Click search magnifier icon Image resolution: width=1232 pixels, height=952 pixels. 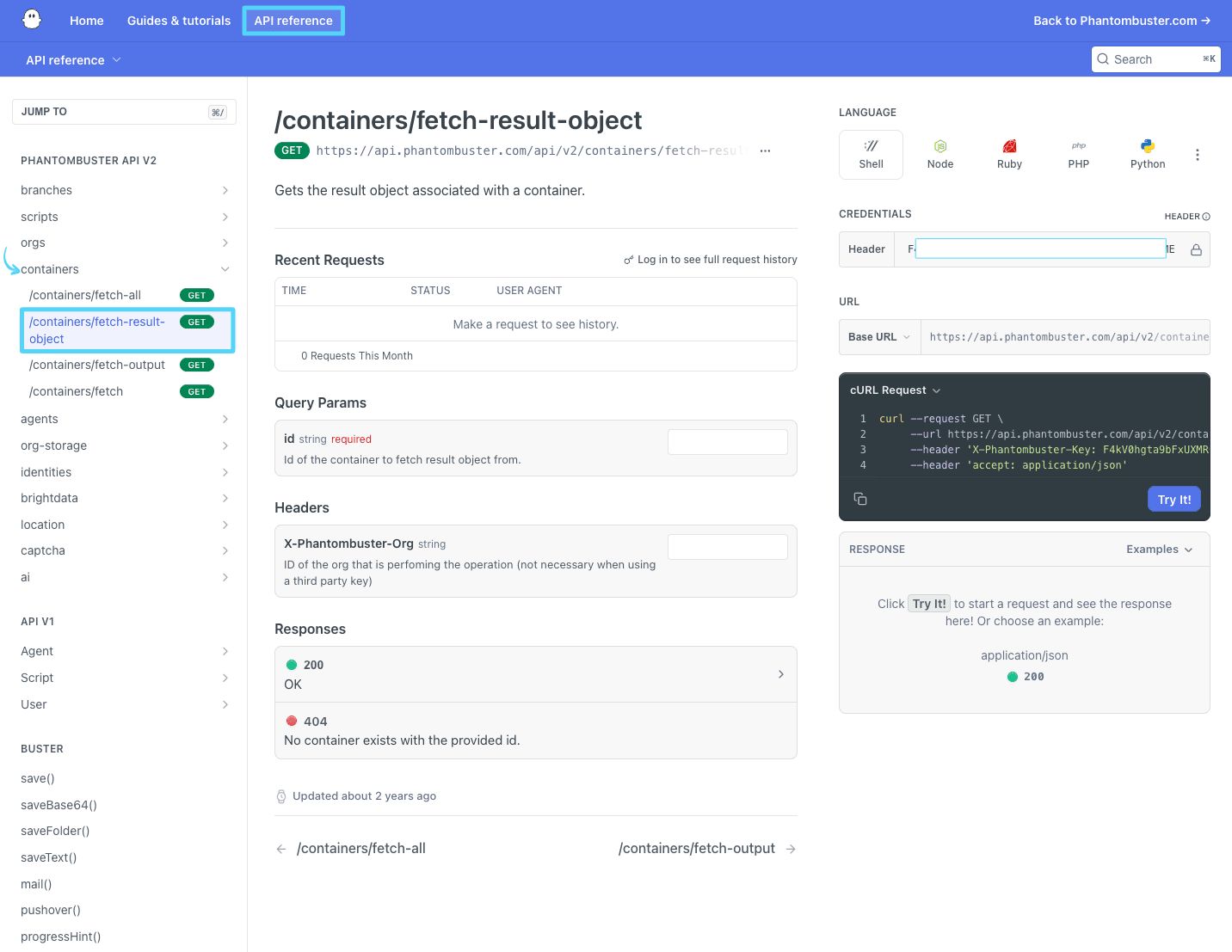click(x=1103, y=59)
